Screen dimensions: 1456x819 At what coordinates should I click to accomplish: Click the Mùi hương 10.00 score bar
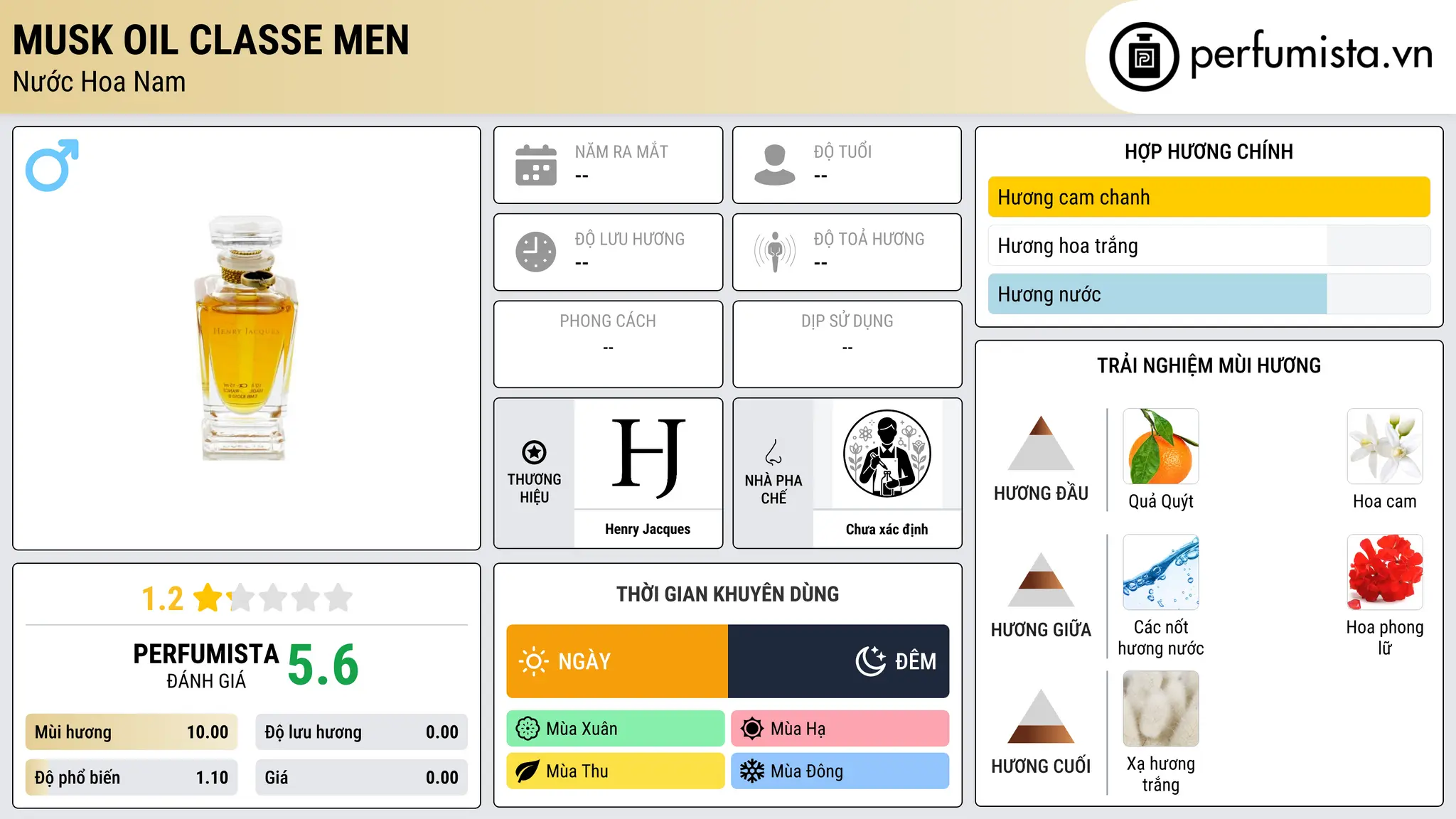point(132,732)
